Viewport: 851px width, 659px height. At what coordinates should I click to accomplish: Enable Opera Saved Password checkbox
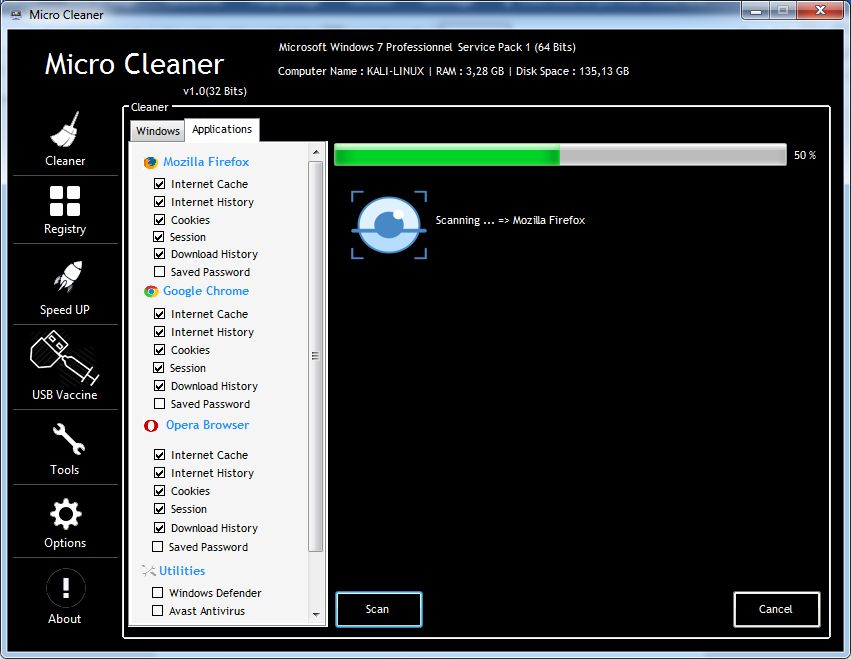pos(157,546)
